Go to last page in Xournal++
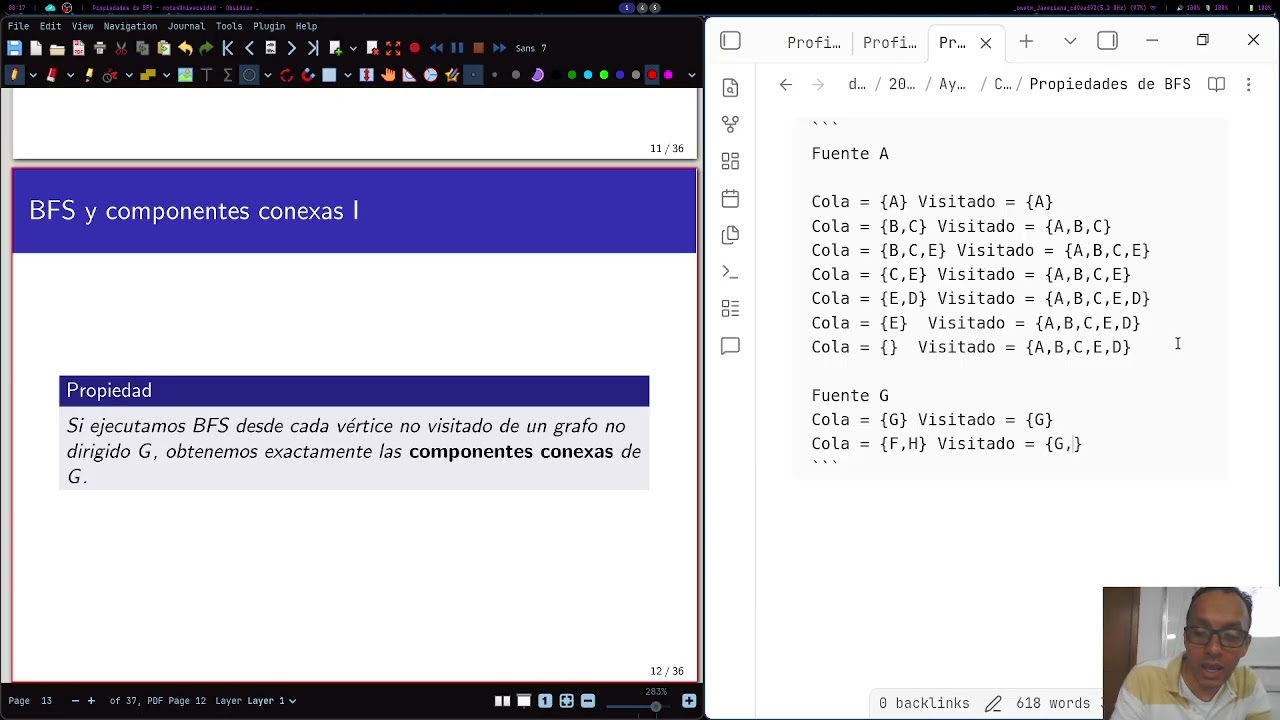The height and width of the screenshot is (720, 1280). [x=313, y=48]
